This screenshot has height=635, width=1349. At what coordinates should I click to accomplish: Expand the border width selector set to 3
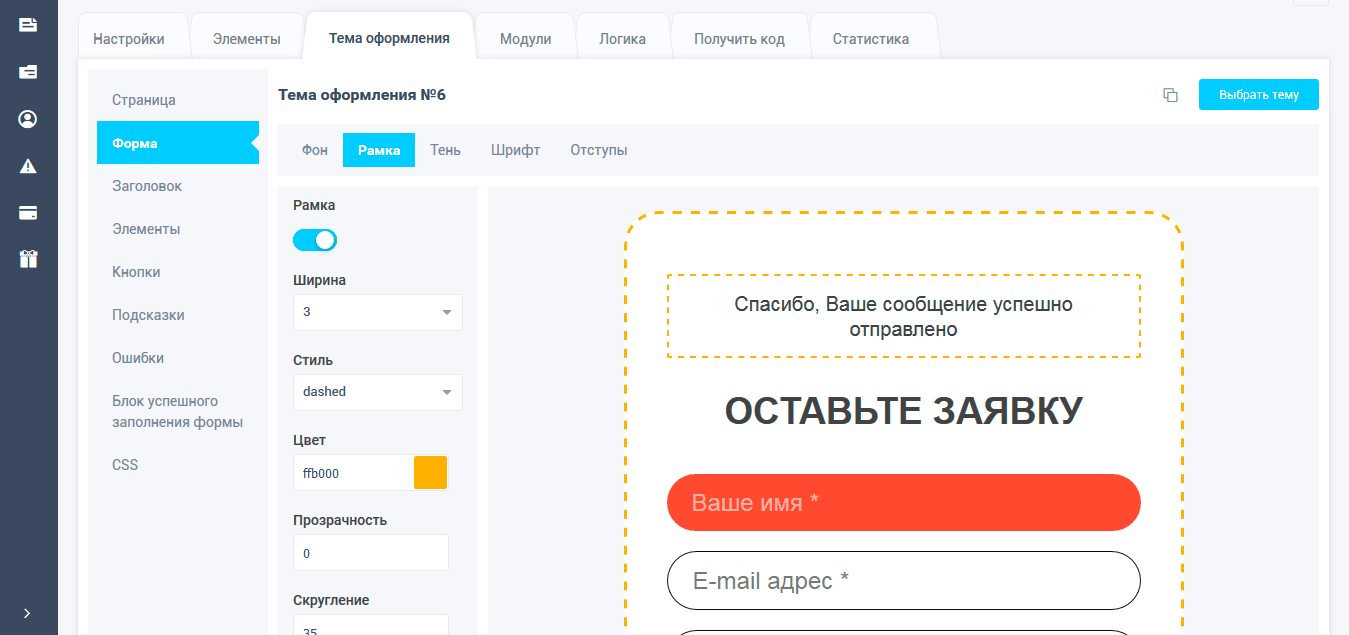[x=377, y=312]
